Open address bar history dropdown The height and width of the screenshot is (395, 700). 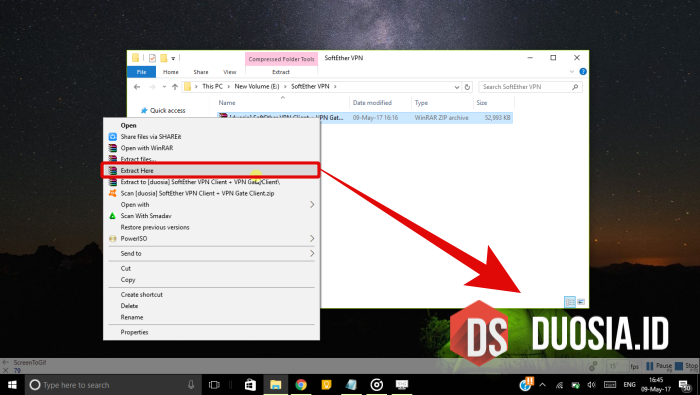coord(457,87)
